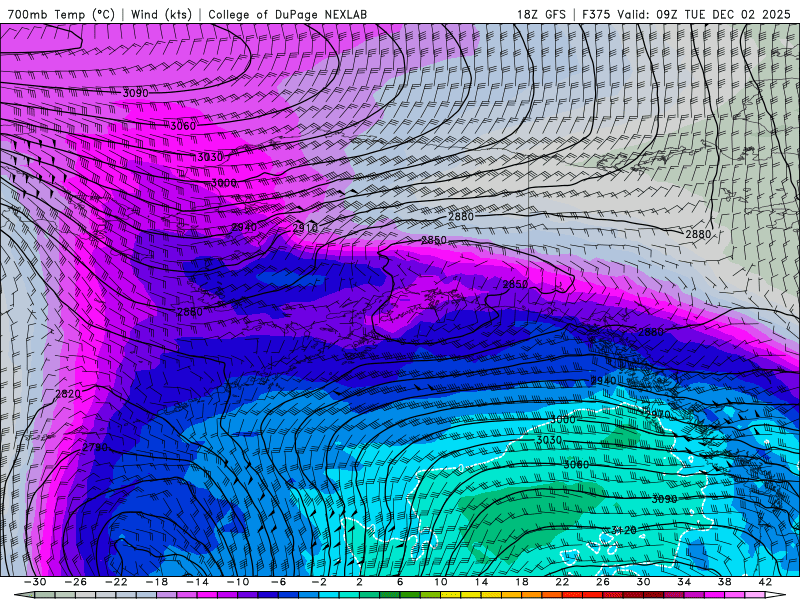Screen dimensions: 800x600
Task: Click the 2970 height contour label
Action: tap(657, 414)
